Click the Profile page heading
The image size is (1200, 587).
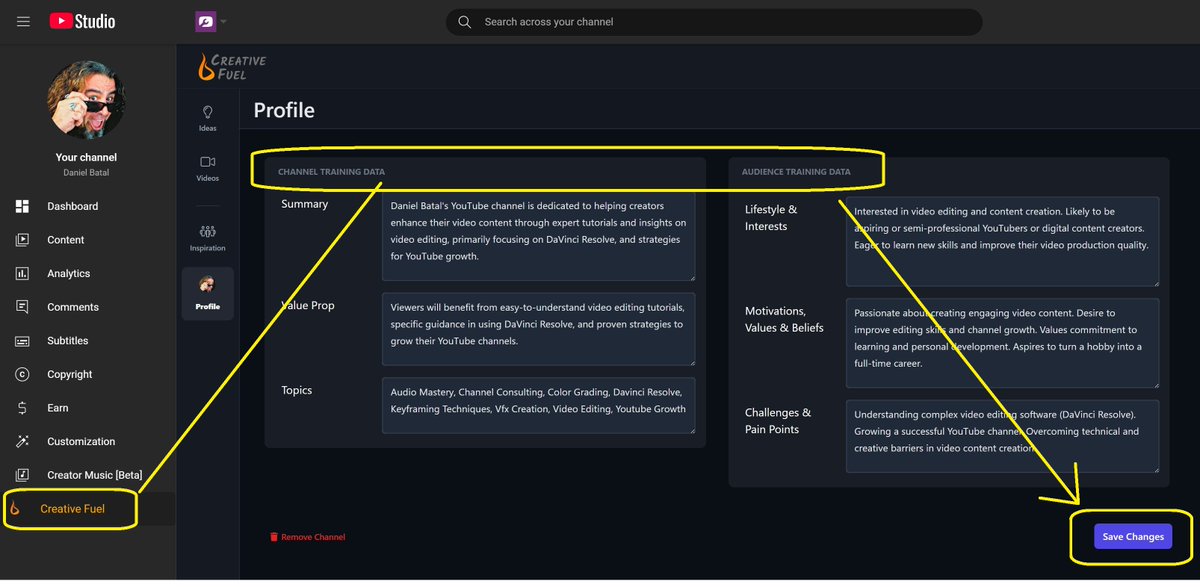[x=284, y=110]
